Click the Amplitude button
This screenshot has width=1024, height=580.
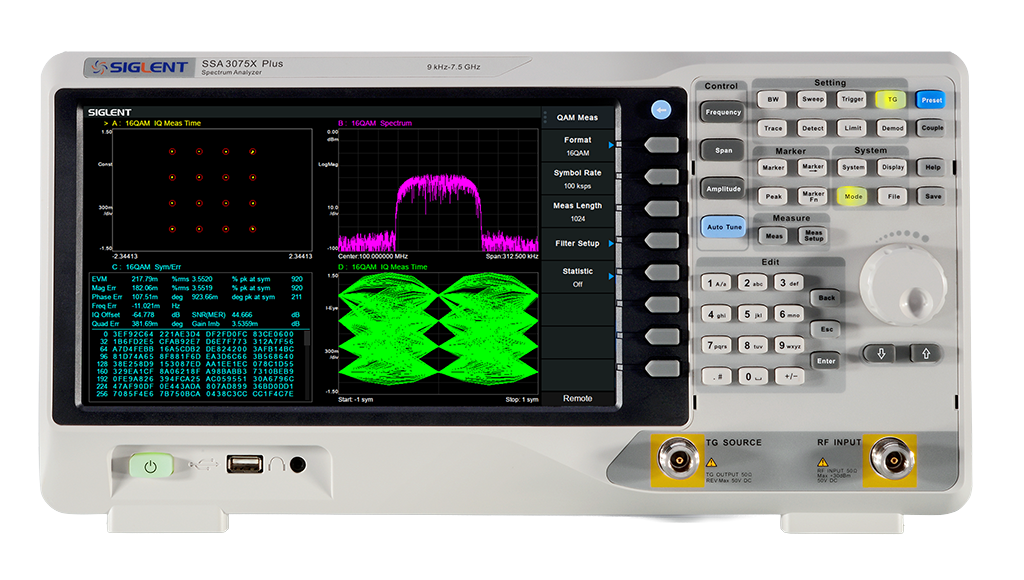[723, 189]
